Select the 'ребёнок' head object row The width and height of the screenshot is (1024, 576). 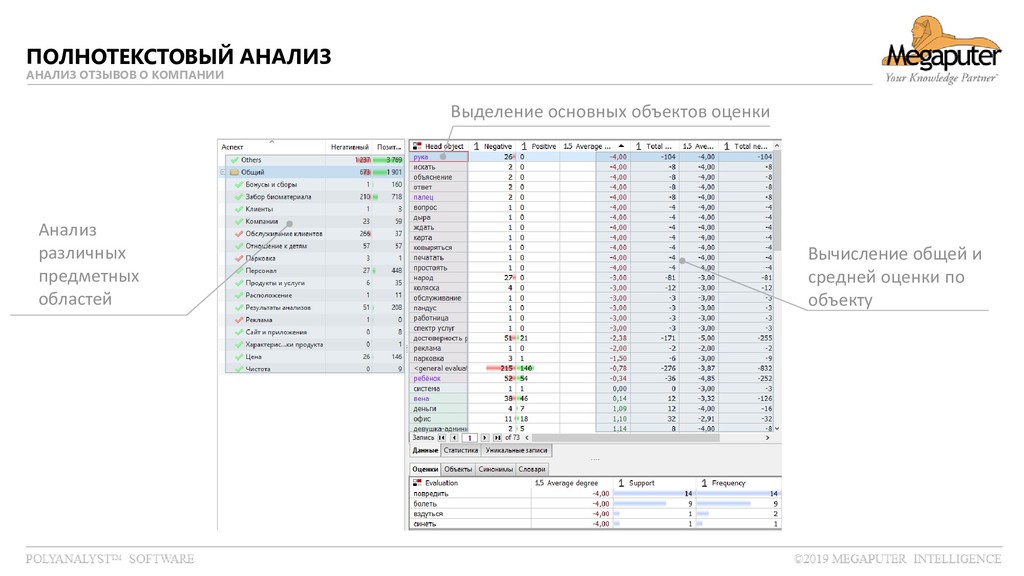pyautogui.click(x=592, y=378)
